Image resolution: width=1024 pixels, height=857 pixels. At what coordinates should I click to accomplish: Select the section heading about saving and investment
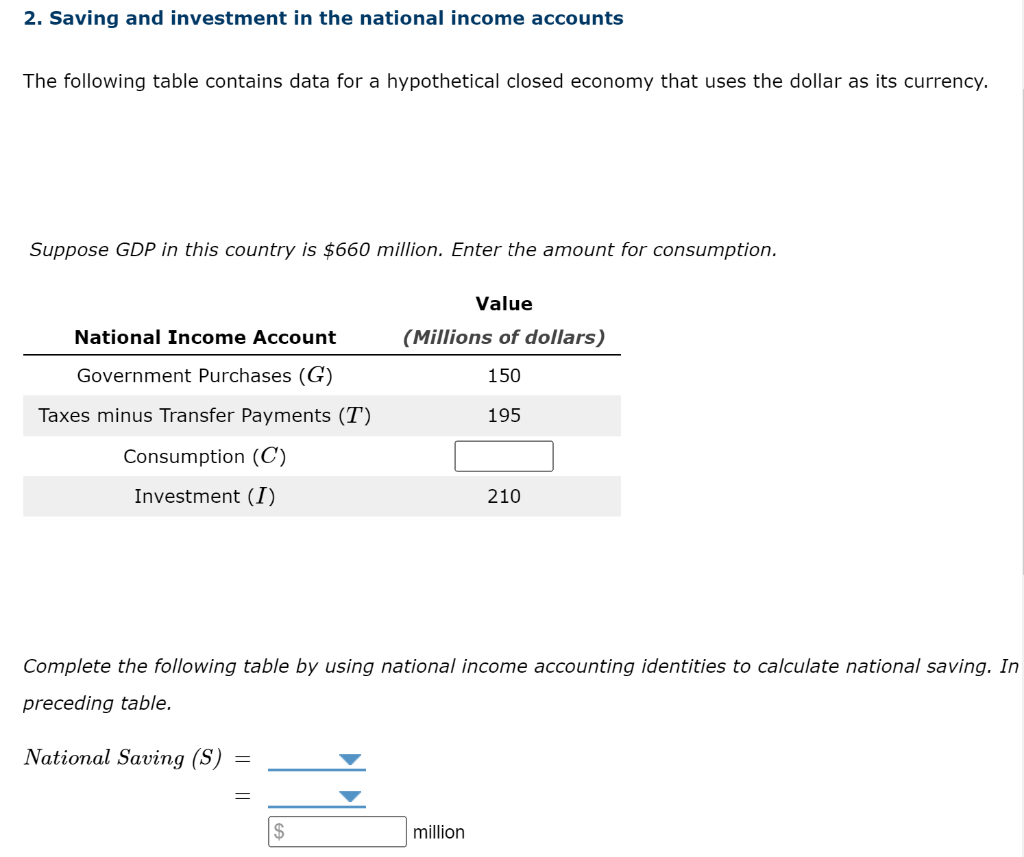(x=323, y=18)
